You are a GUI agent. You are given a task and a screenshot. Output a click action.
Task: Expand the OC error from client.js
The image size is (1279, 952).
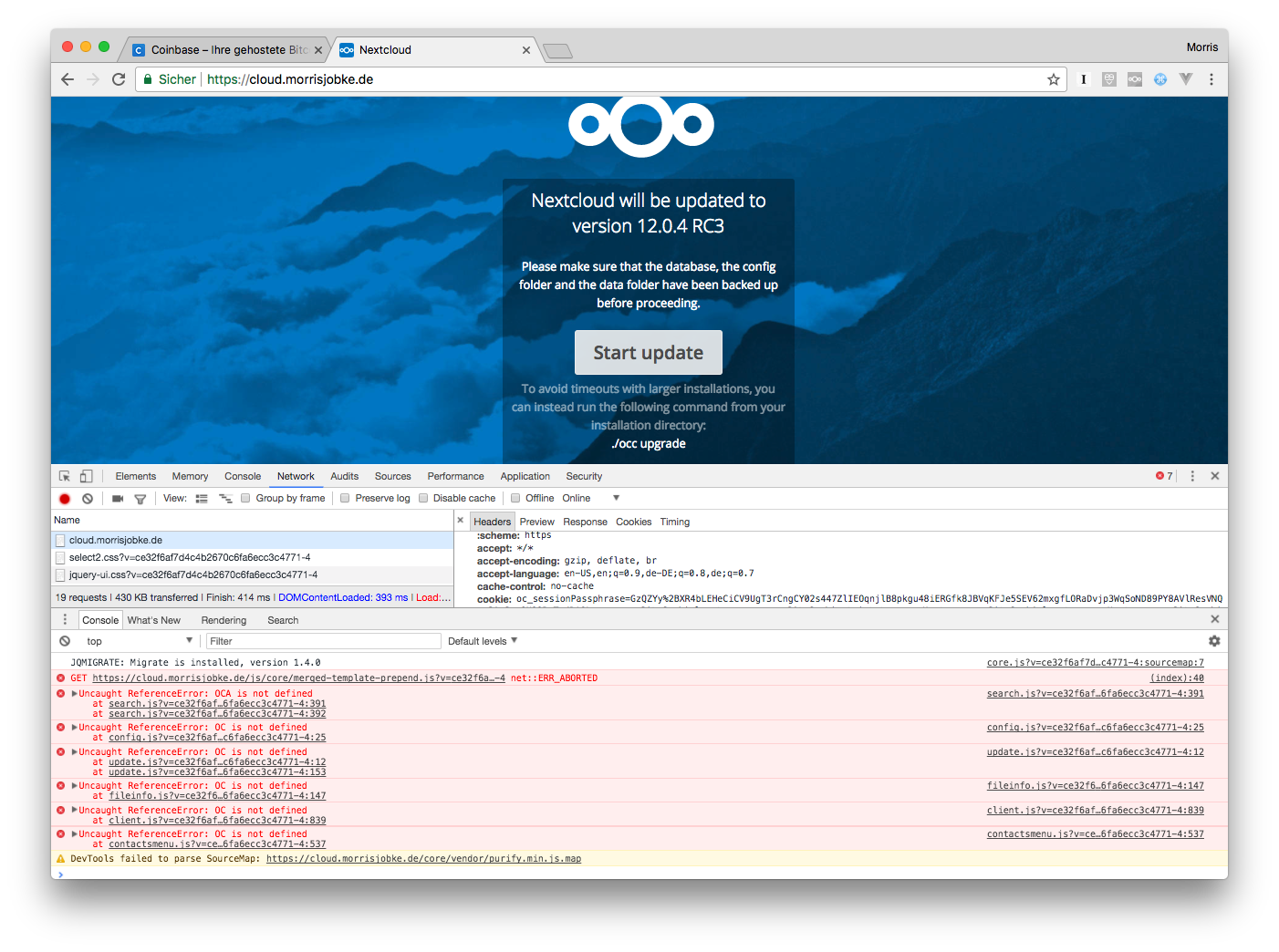coord(75,811)
